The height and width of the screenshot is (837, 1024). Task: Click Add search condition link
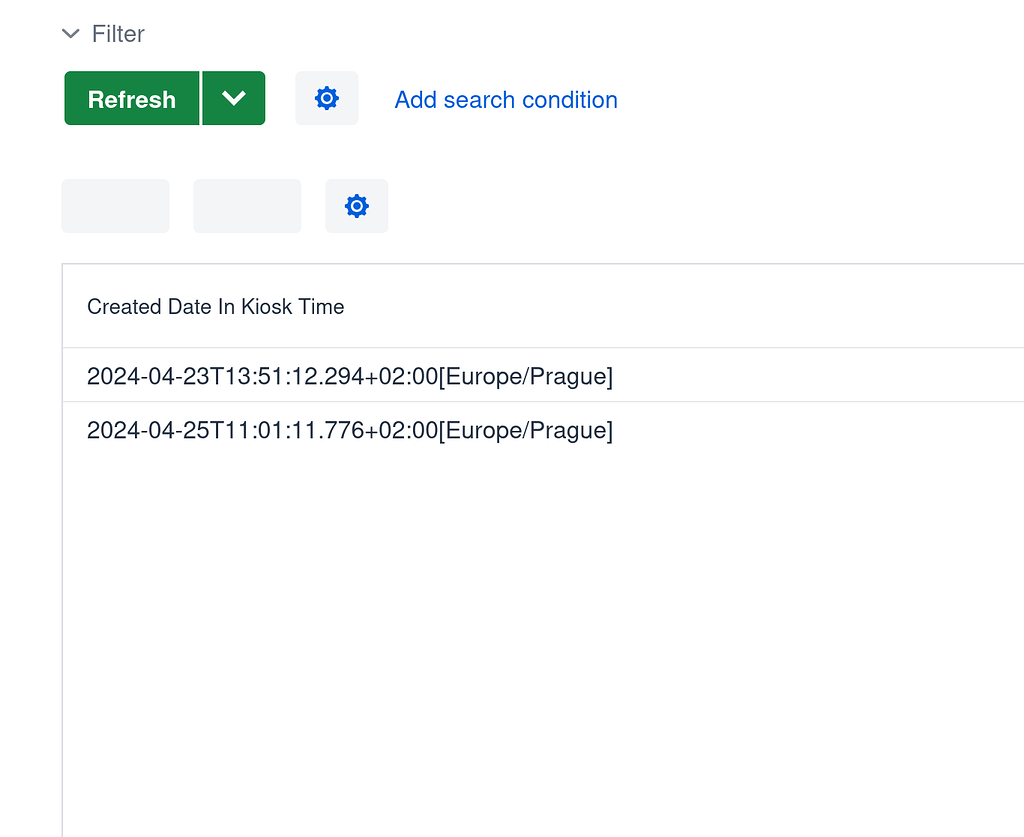tap(506, 99)
